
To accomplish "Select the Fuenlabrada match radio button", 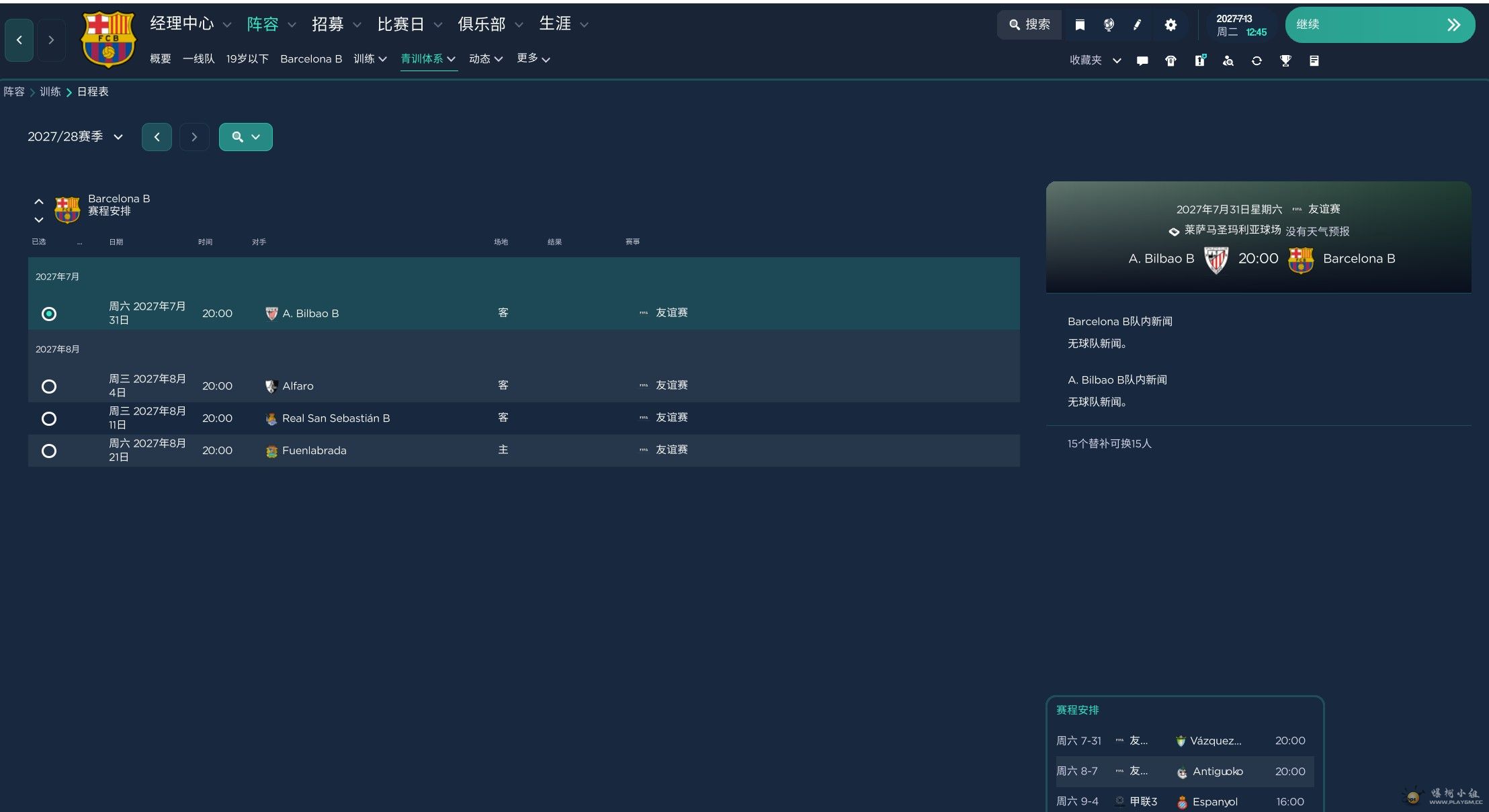I will pos(49,451).
